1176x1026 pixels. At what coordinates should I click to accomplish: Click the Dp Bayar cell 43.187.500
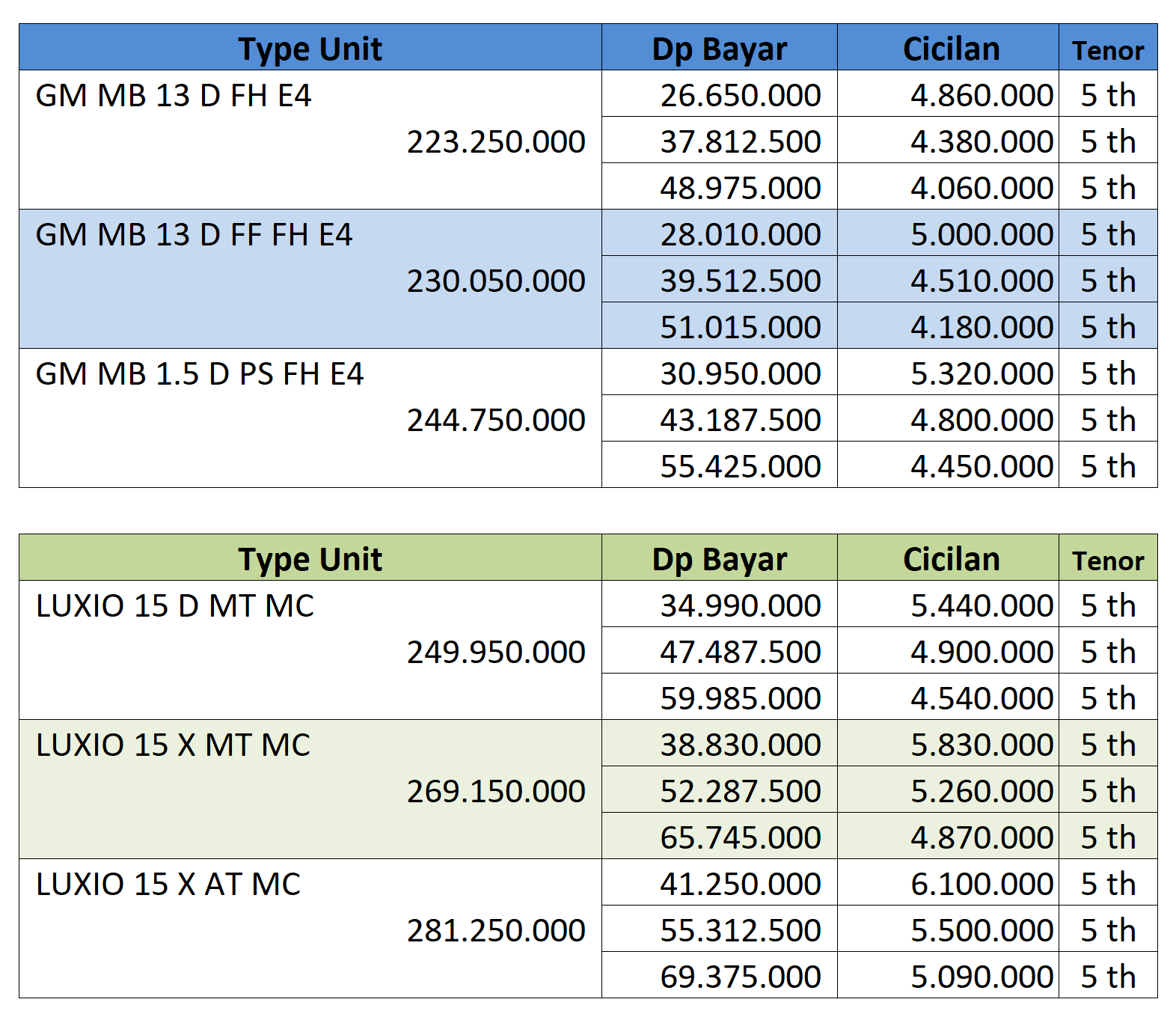coord(740,421)
